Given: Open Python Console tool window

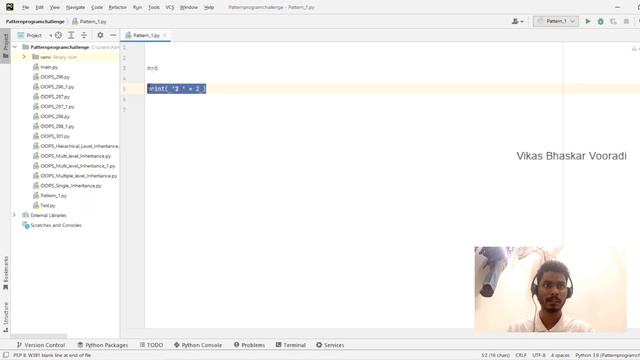Looking at the screenshot, I should 198,345.
